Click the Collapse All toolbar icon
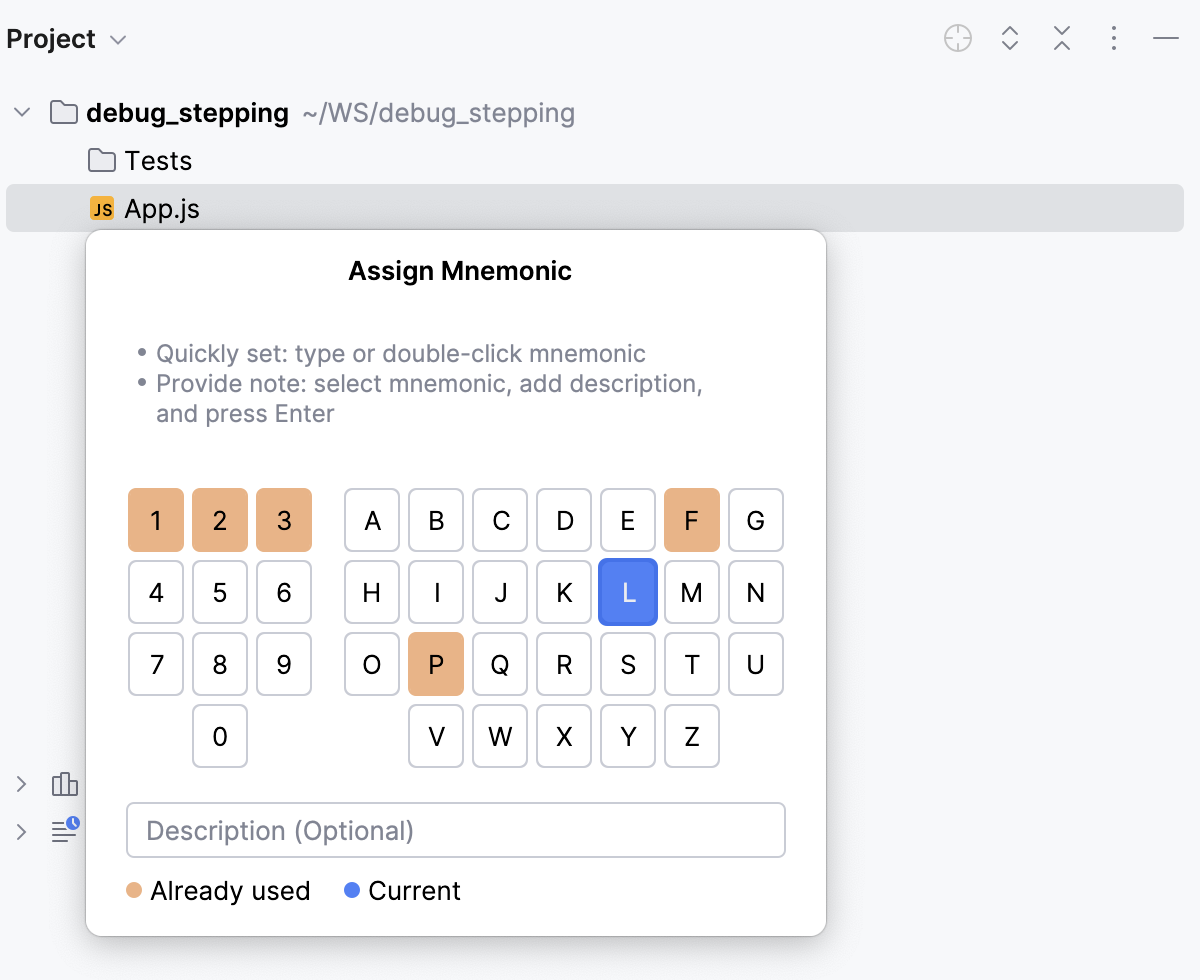Screen dimensions: 1200x980 (x=1062, y=39)
